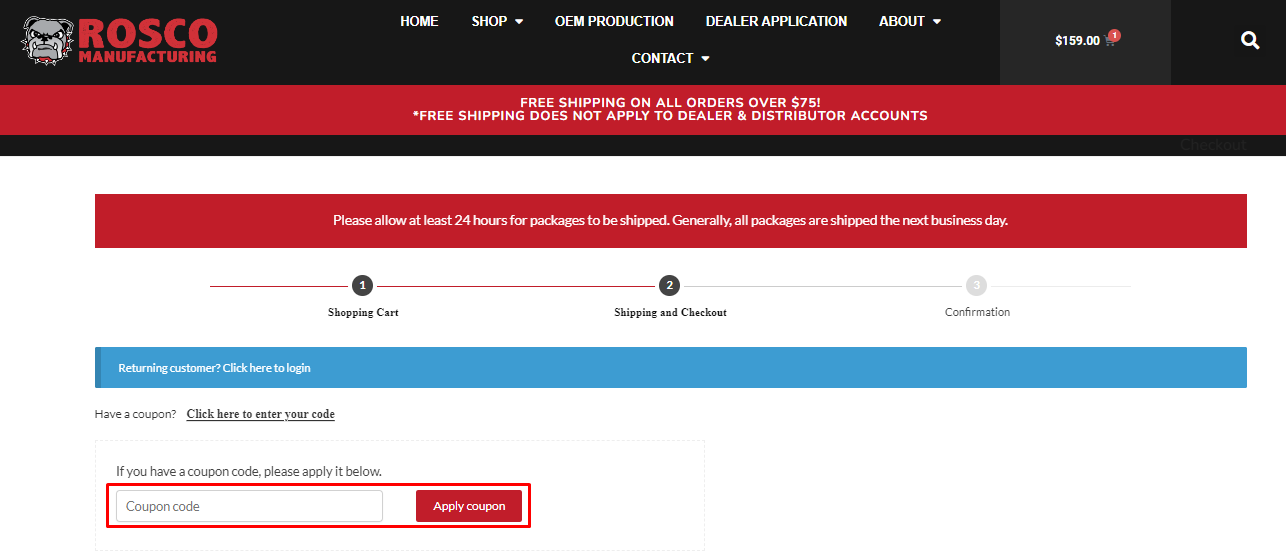Expand the SHOP dropdown menu
The image size is (1286, 560).
point(497,21)
